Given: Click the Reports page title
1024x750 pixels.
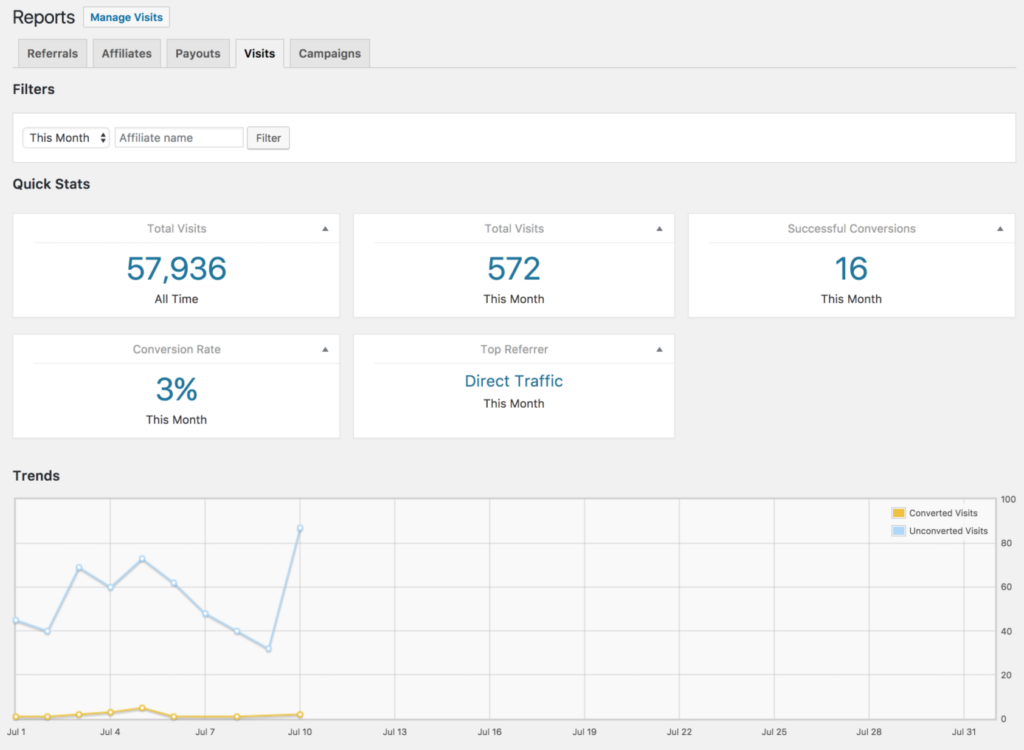Looking at the screenshot, I should click(x=44, y=17).
